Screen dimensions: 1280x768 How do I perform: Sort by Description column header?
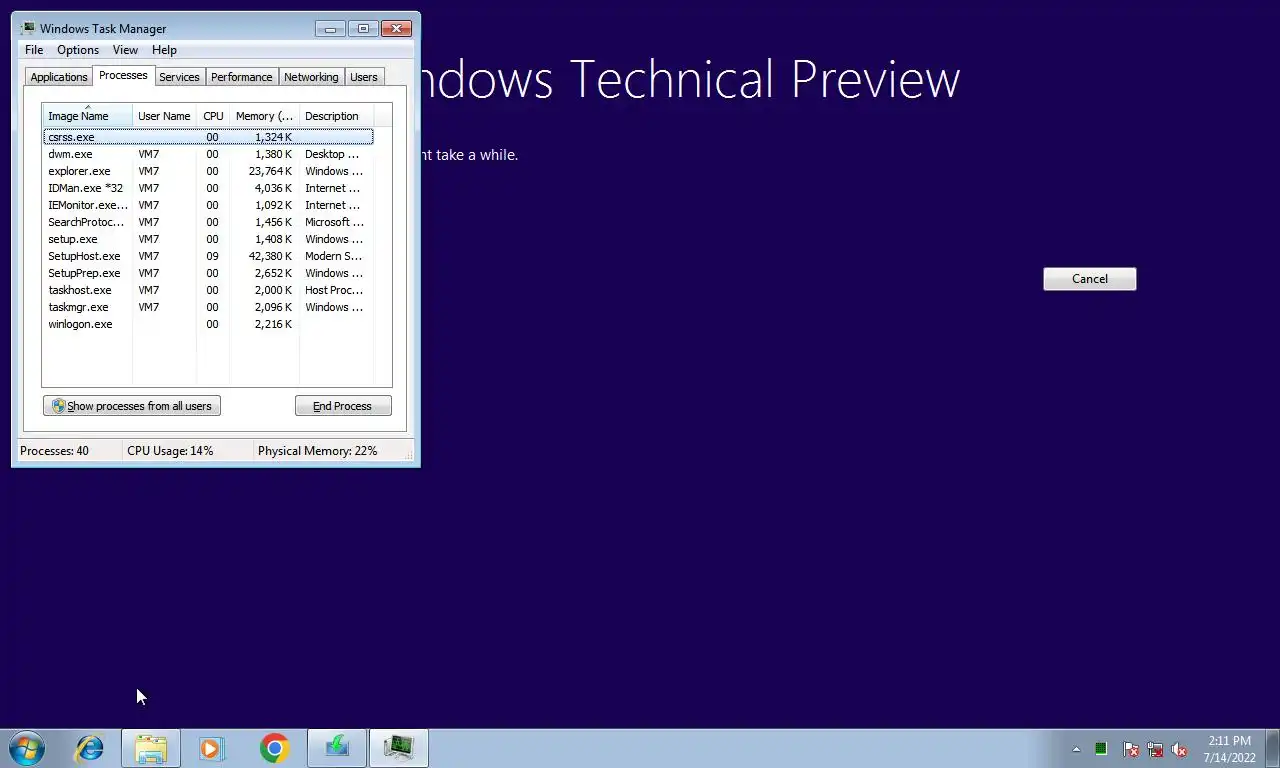tap(336, 116)
